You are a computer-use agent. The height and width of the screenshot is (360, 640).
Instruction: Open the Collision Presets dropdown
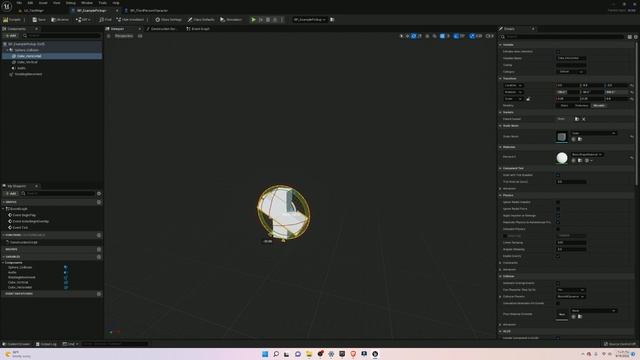[x=571, y=296]
